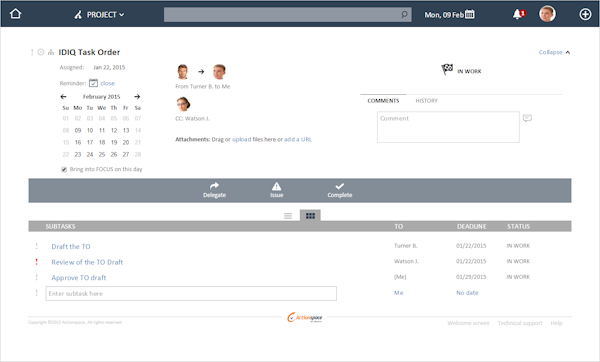
Task: Go to next month in reminder calendar
Action: [x=137, y=96]
